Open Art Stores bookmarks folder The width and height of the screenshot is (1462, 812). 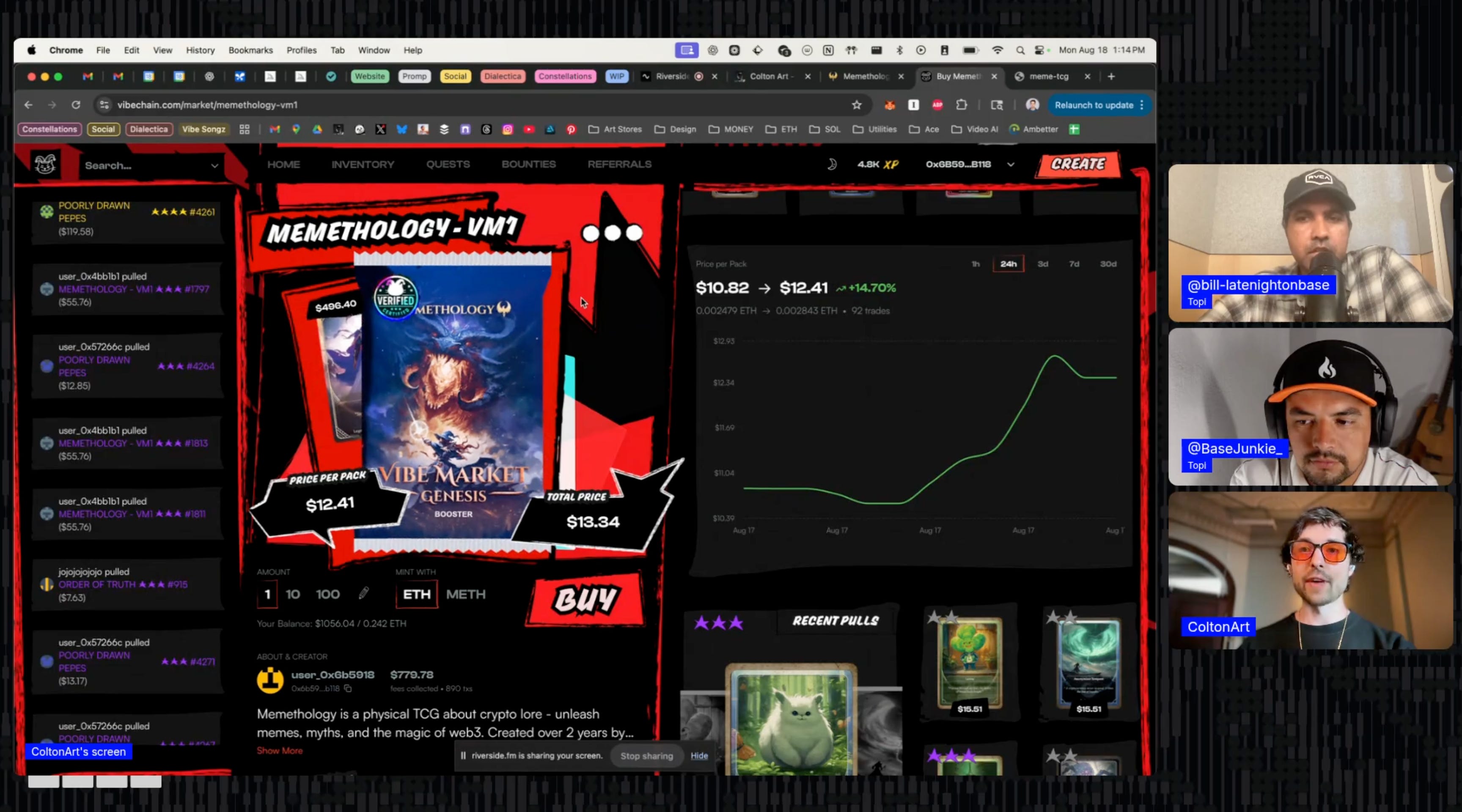(615, 129)
